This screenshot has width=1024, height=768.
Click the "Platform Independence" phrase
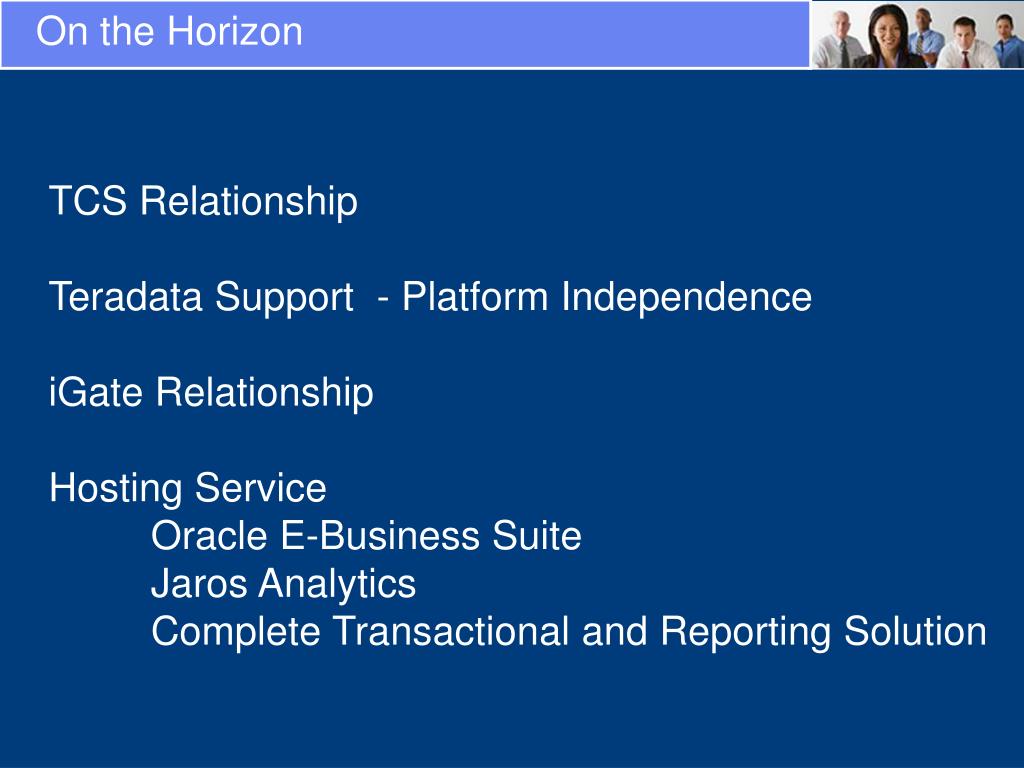point(607,296)
